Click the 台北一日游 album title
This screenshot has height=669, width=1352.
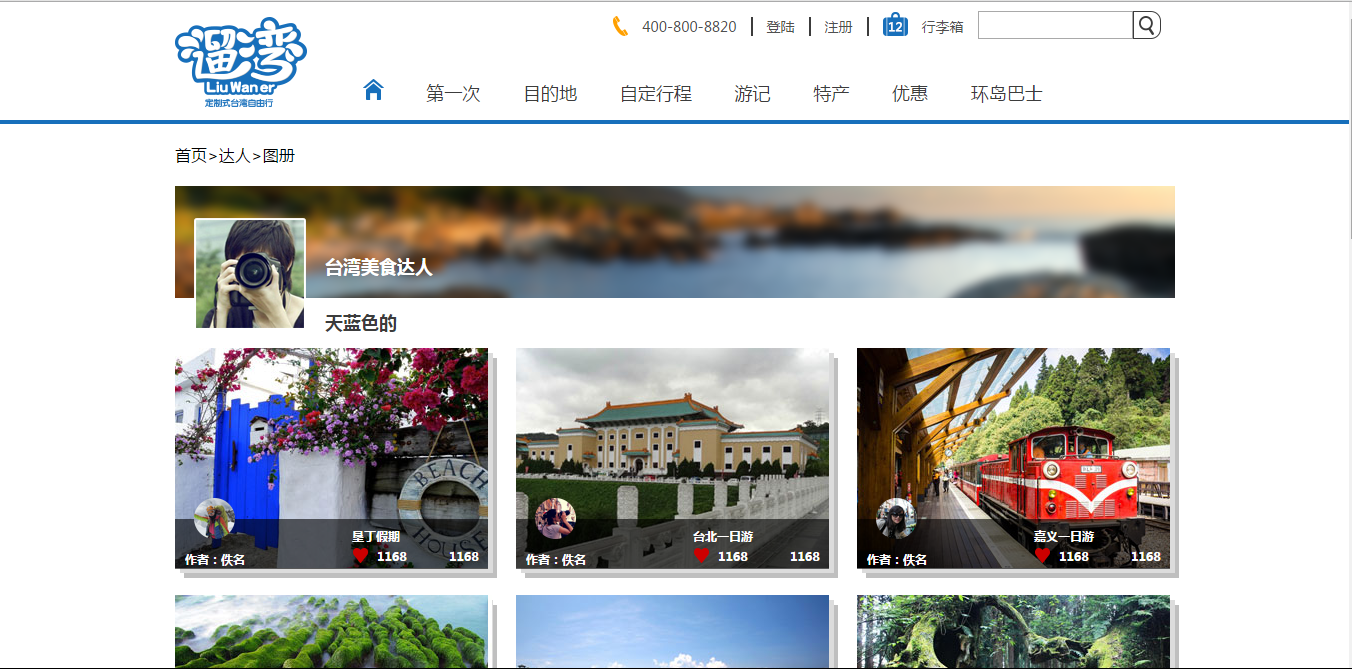[723, 537]
